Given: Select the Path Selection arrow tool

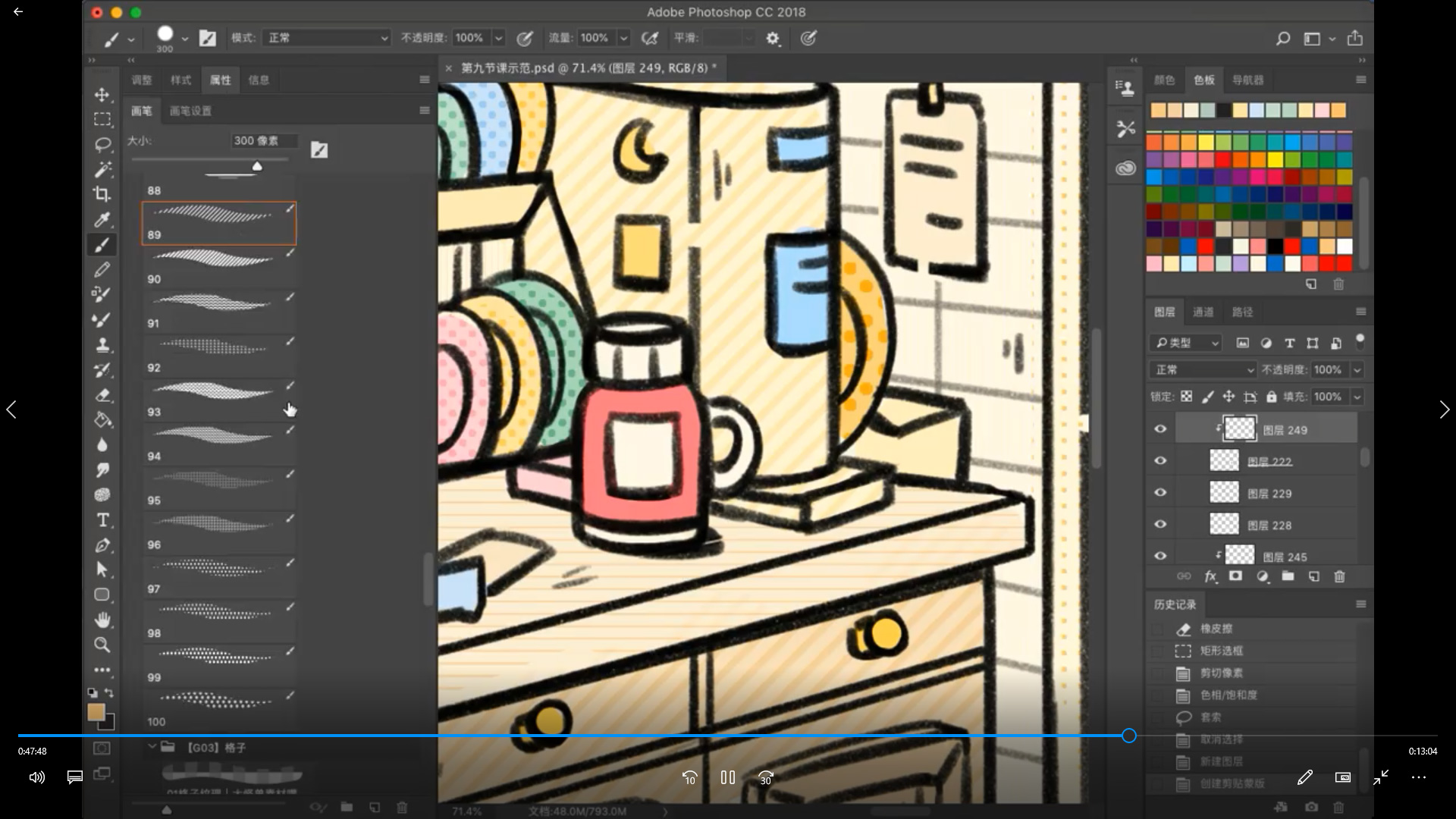Looking at the screenshot, I should tap(102, 570).
